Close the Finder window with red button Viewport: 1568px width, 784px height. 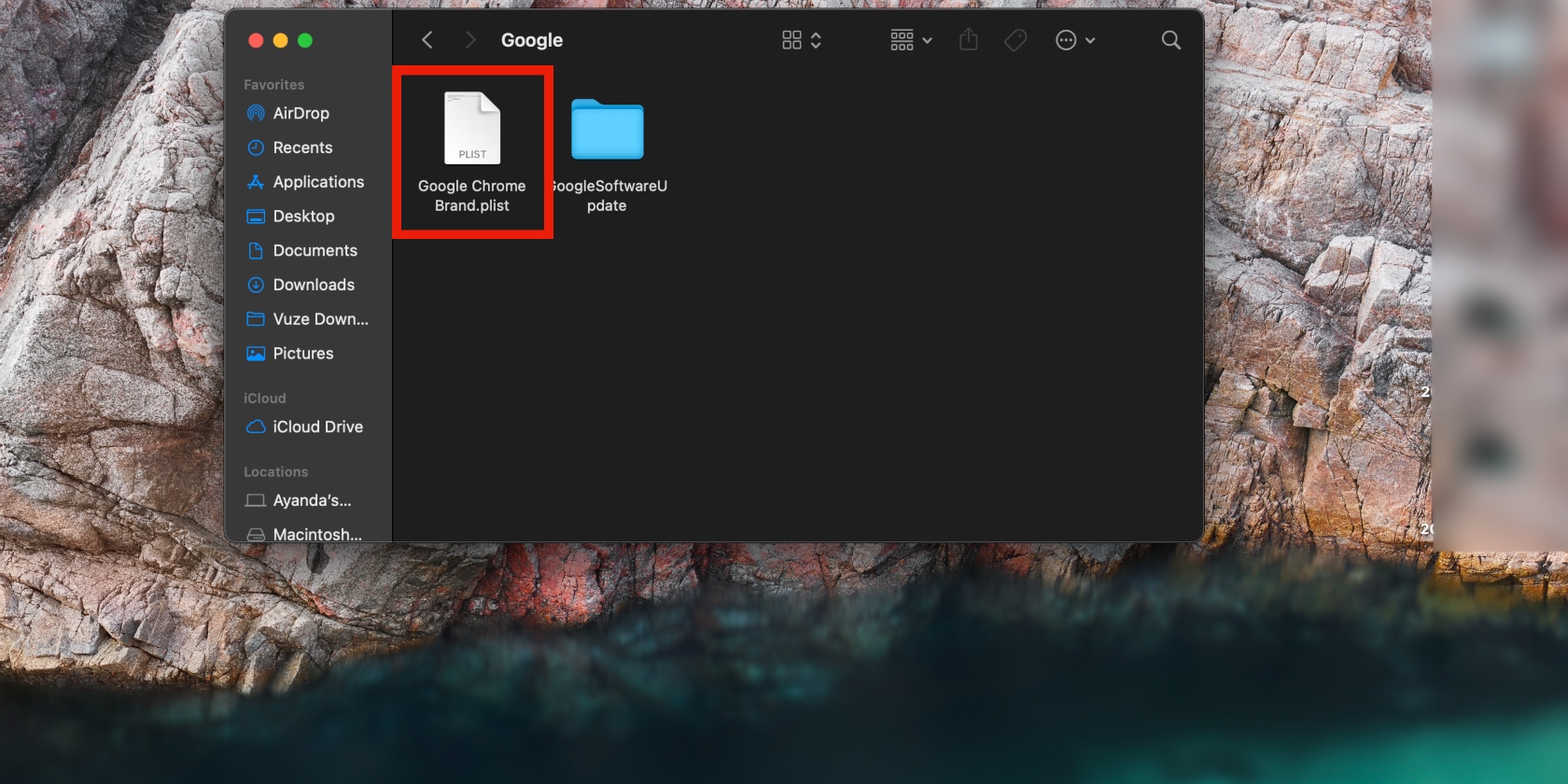(x=256, y=40)
